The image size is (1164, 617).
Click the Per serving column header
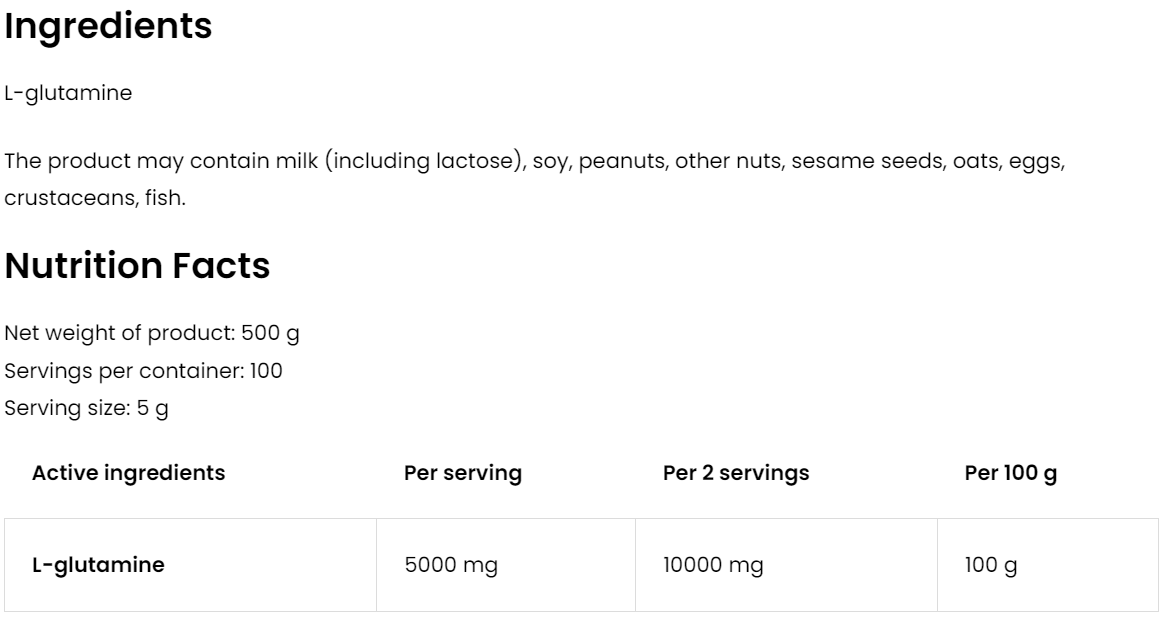coord(462,473)
